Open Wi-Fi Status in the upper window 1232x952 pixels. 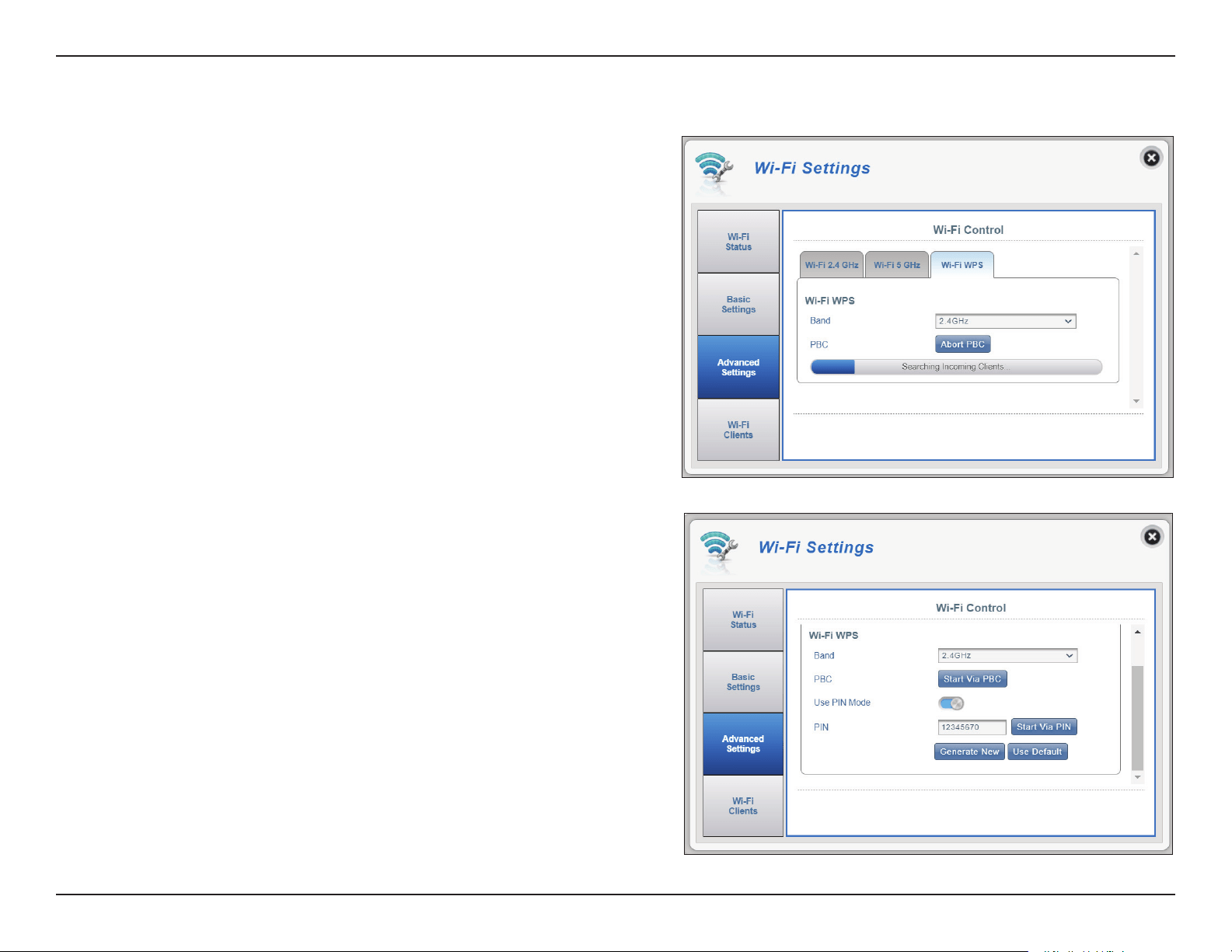pyautogui.click(x=738, y=242)
